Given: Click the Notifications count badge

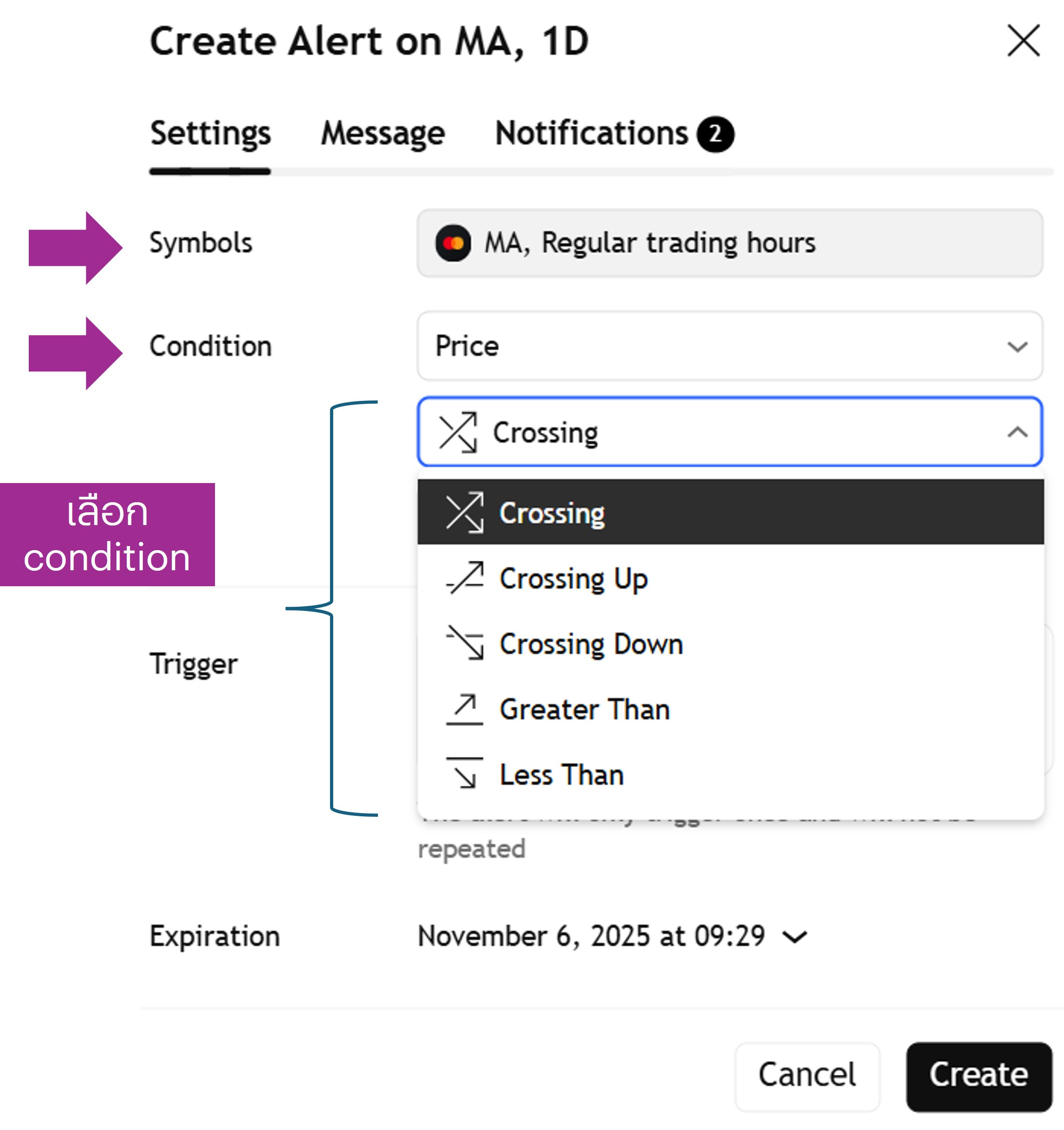Looking at the screenshot, I should tap(716, 134).
